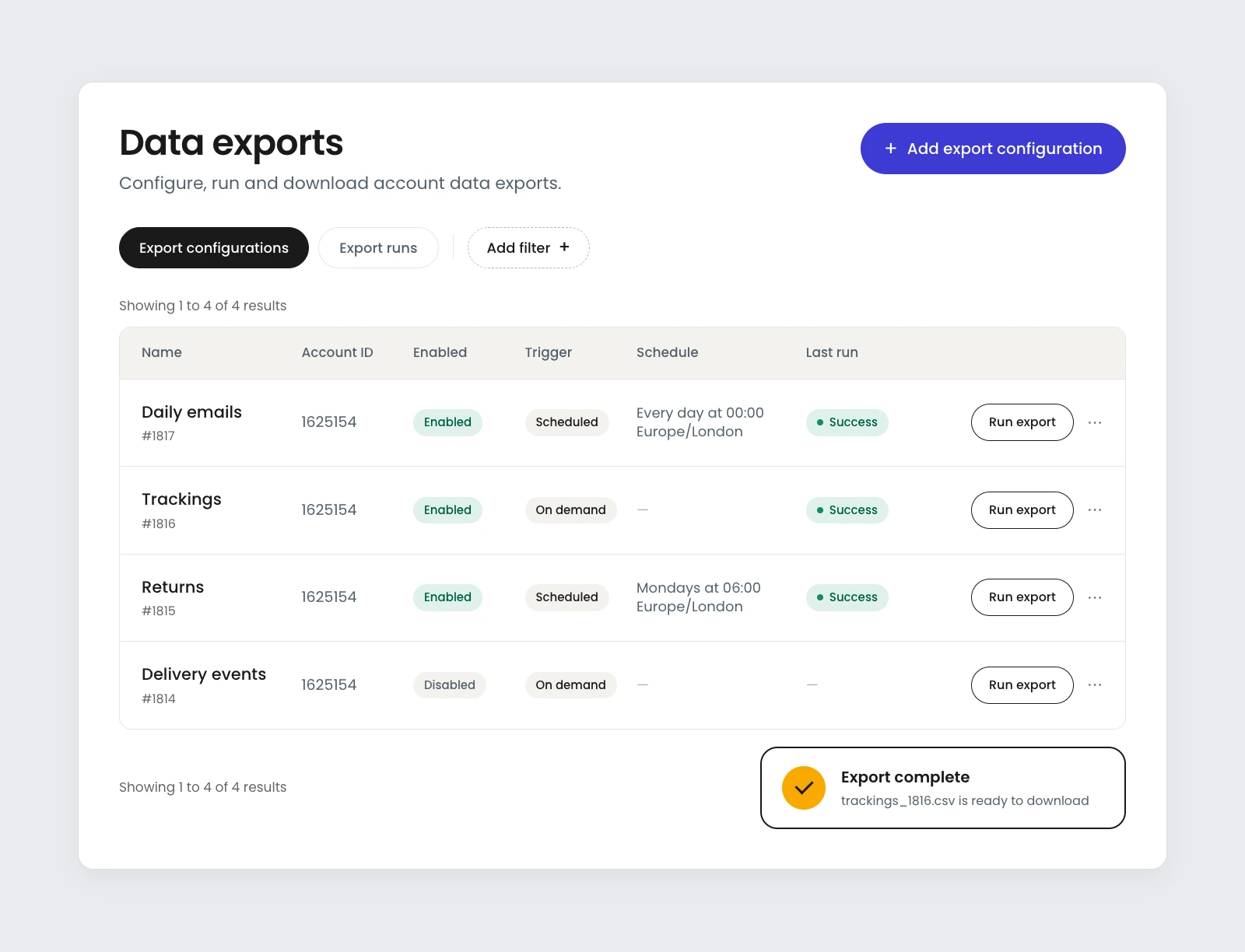Click Mondays at 06:00 schedule text
The height and width of the screenshot is (952, 1245).
[x=699, y=588]
